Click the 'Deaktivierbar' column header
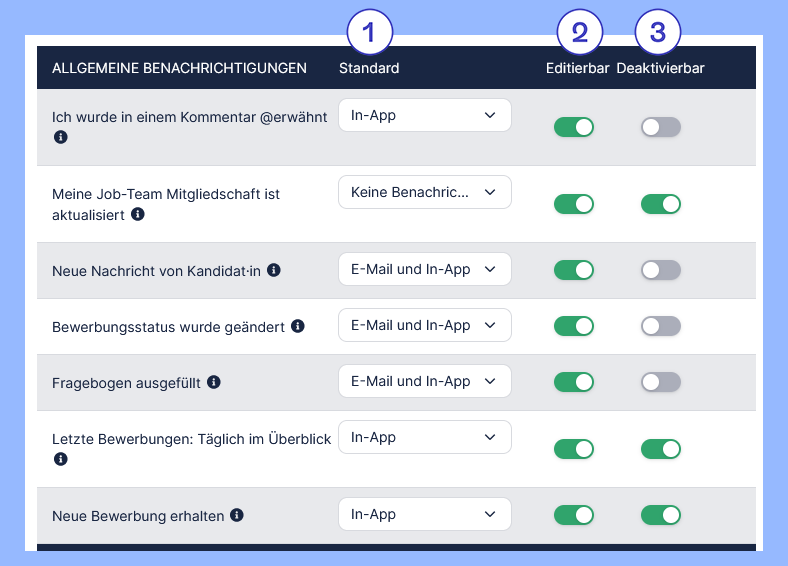The width and height of the screenshot is (788, 566). [x=660, y=68]
